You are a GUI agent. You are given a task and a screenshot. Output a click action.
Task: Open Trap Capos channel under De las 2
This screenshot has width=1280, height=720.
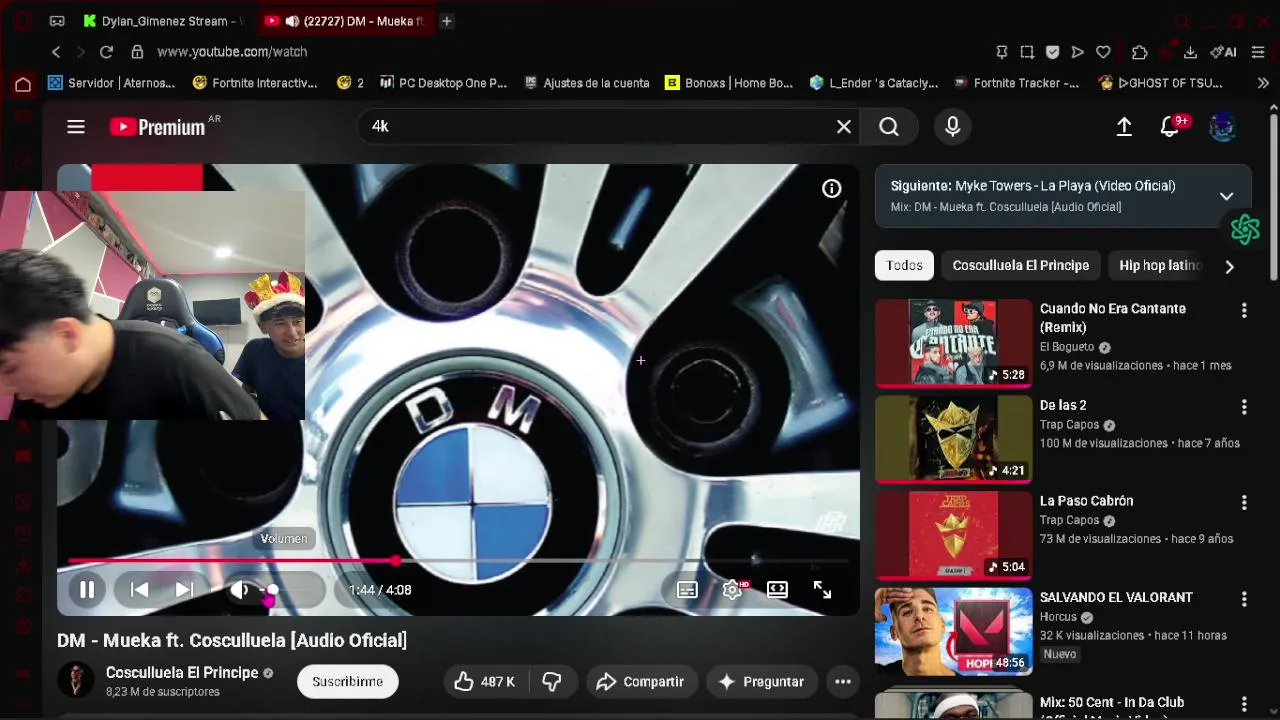(x=1069, y=425)
